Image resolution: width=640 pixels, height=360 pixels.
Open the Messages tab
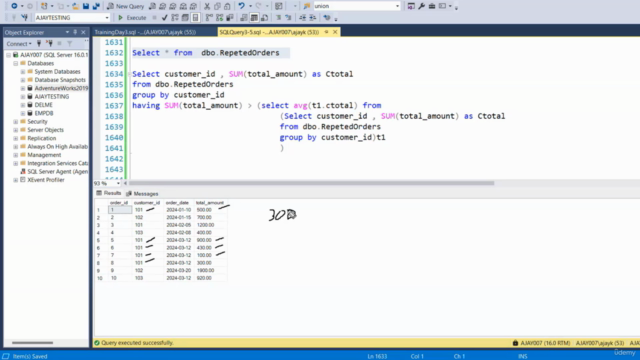142,193
